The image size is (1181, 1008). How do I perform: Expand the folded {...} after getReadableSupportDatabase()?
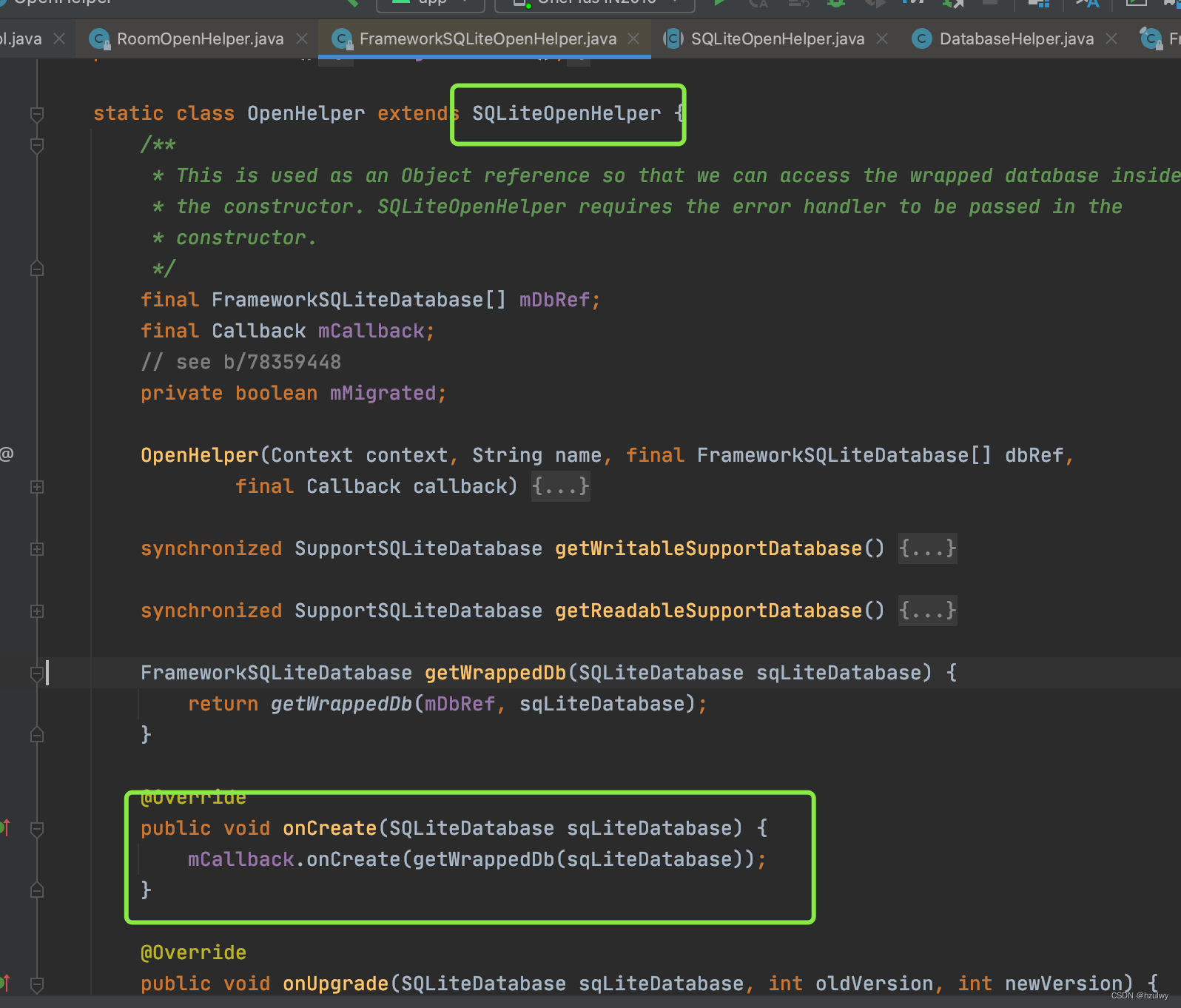[927, 611]
